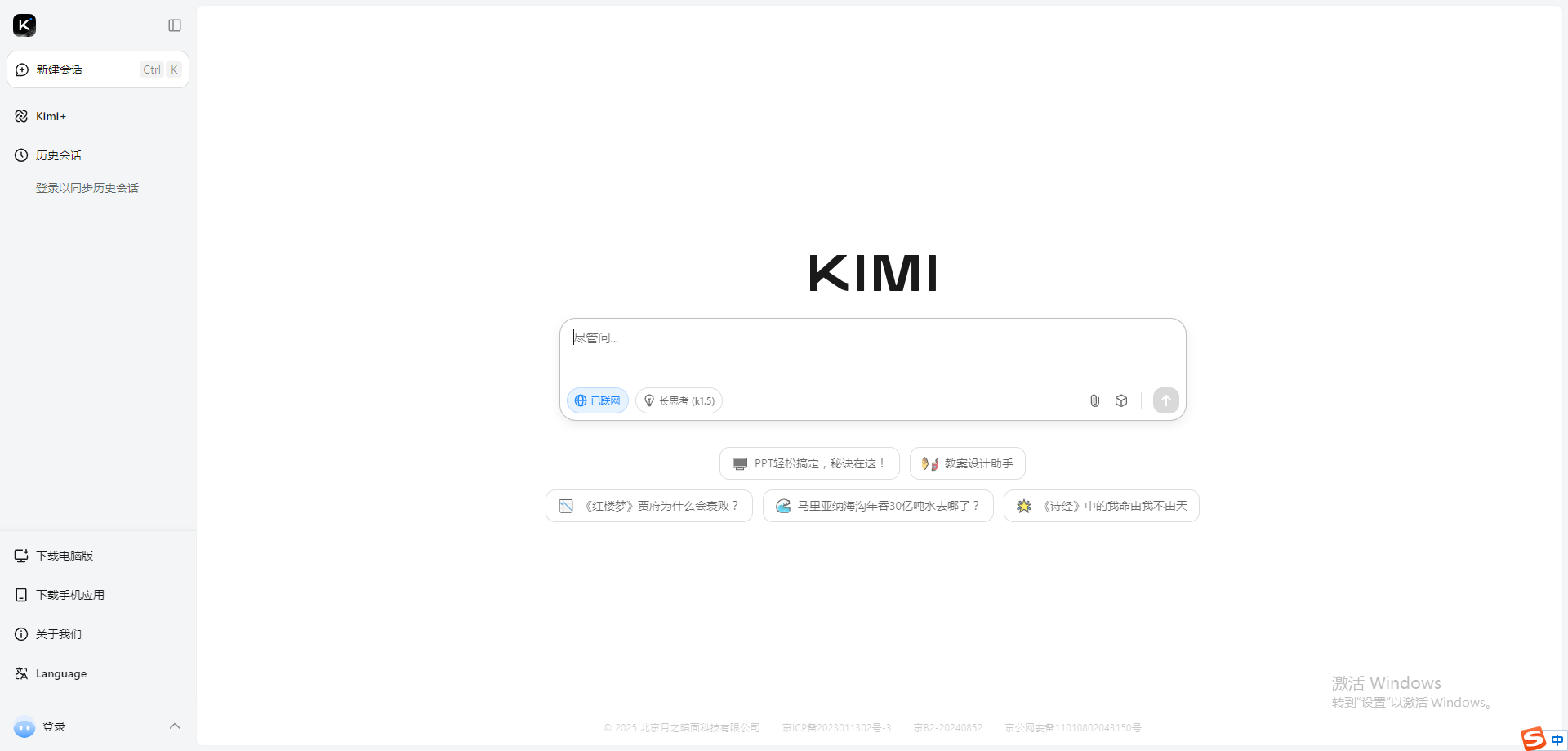Toggle 长思考 (k1.5) reasoning mode
Image resolution: width=1568 pixels, height=751 pixels.
pyautogui.click(x=679, y=400)
